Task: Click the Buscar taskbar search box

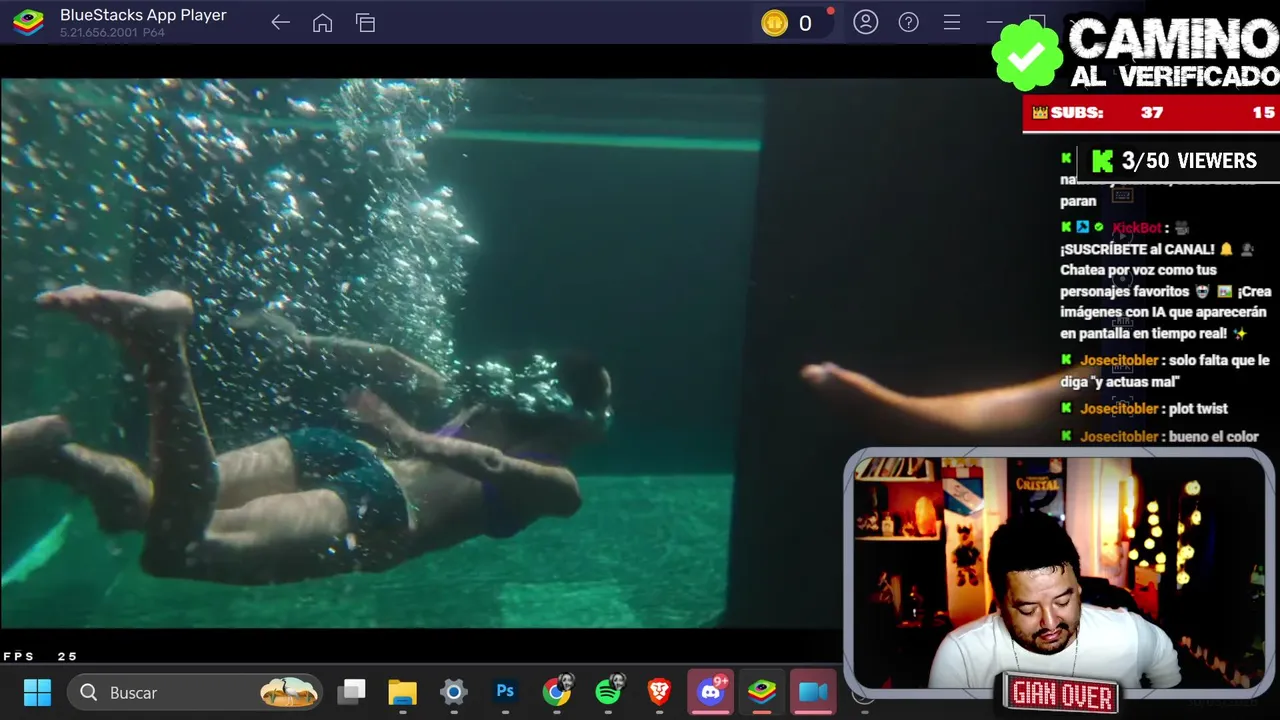Action: (x=195, y=692)
